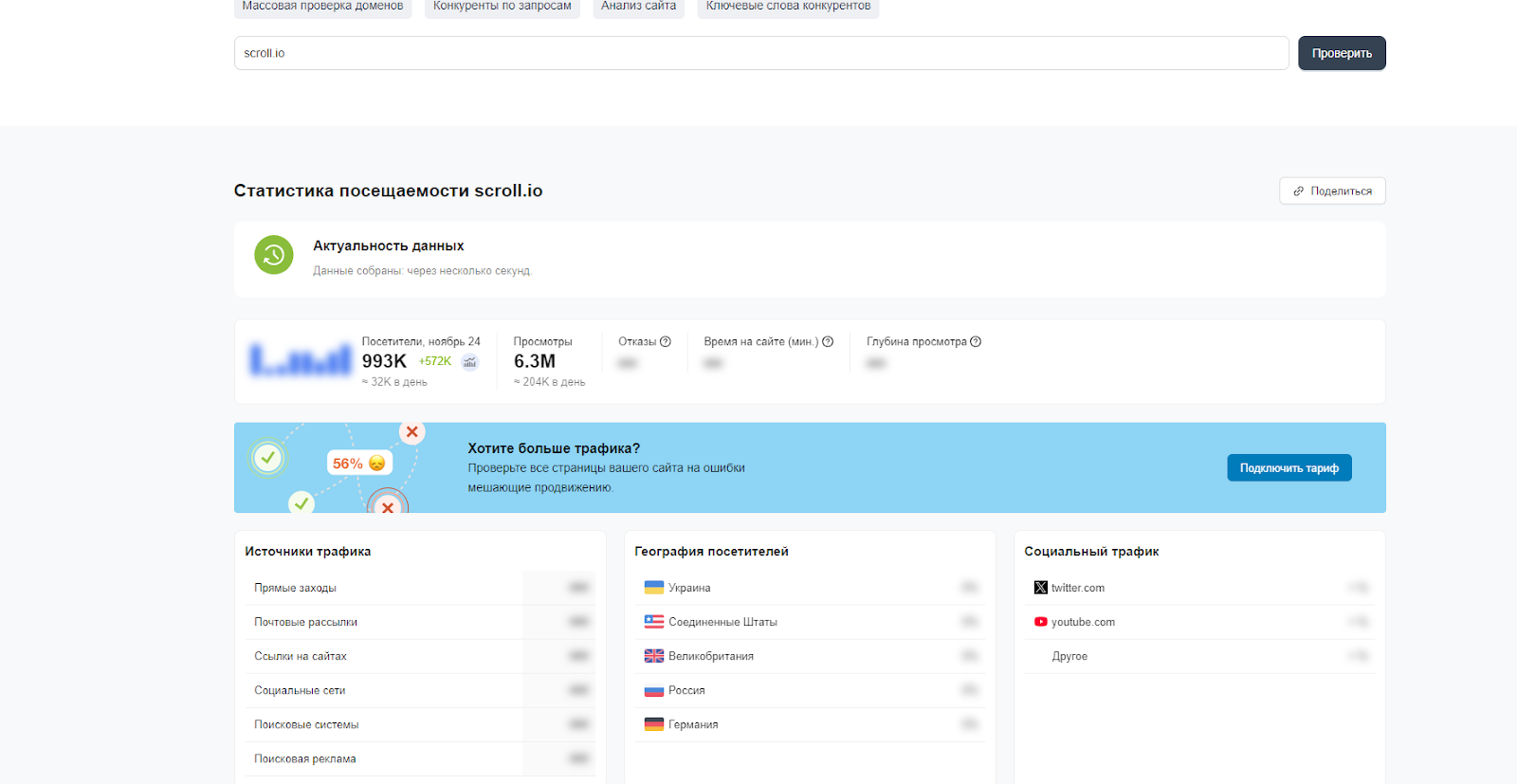Click the Россия flag icon

point(654,690)
